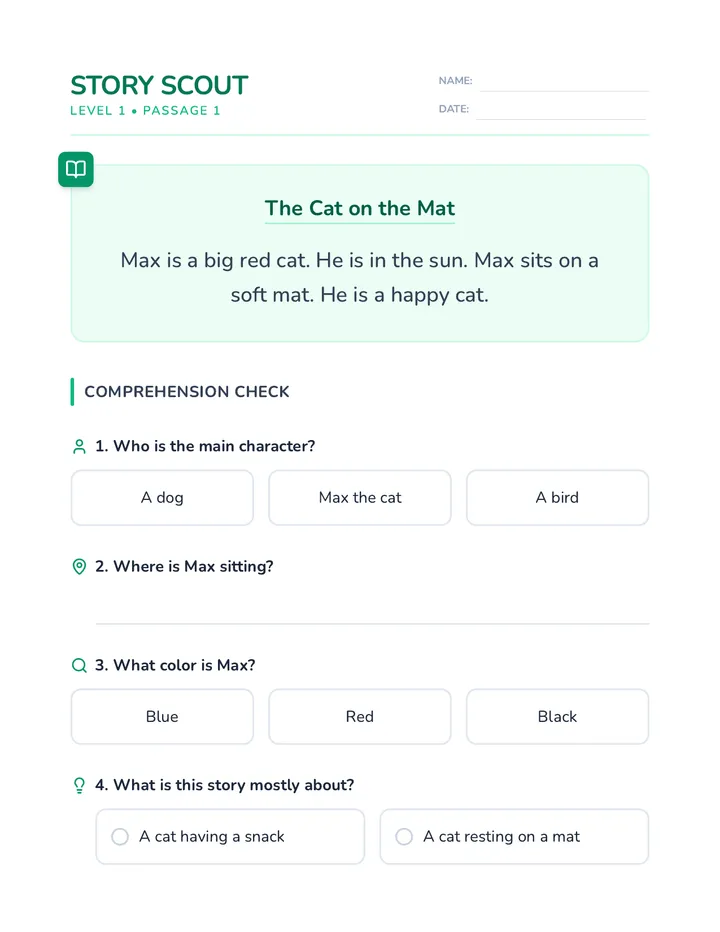Pick Red as Max's color
The height and width of the screenshot is (932, 720).
[360, 716]
